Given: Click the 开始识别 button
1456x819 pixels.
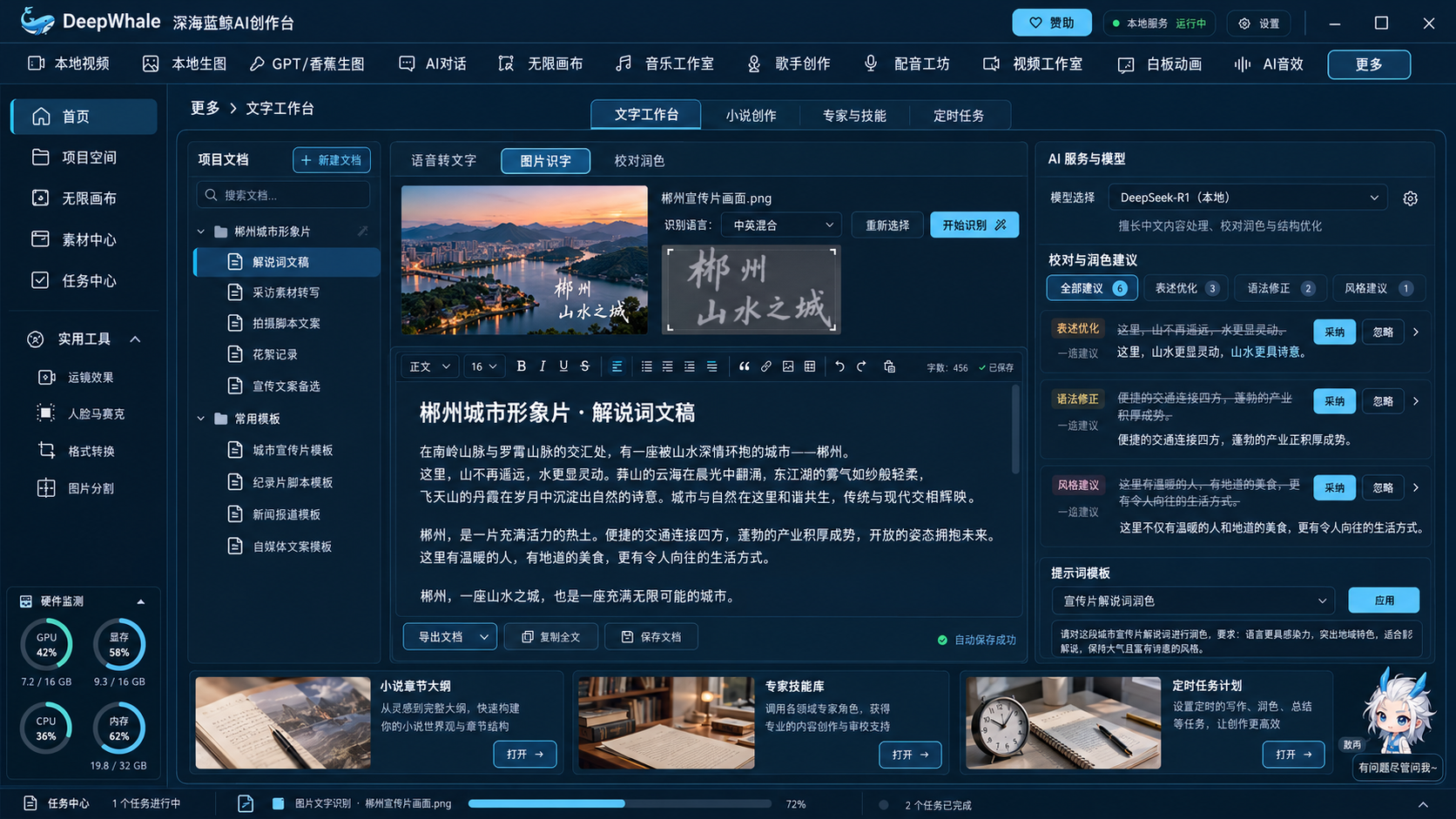Looking at the screenshot, I should tap(974, 225).
